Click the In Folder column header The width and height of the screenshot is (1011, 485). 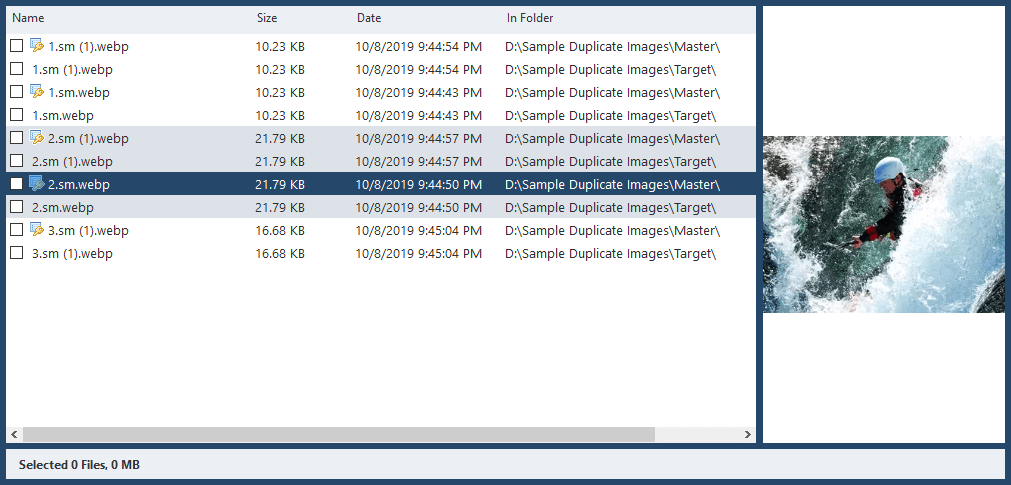tap(529, 18)
